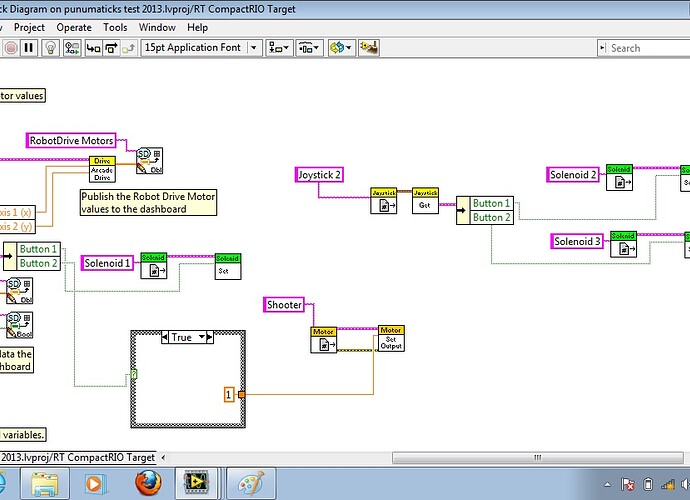Click the Step Into button
Viewport: 690px width, 500px height.
[93, 48]
